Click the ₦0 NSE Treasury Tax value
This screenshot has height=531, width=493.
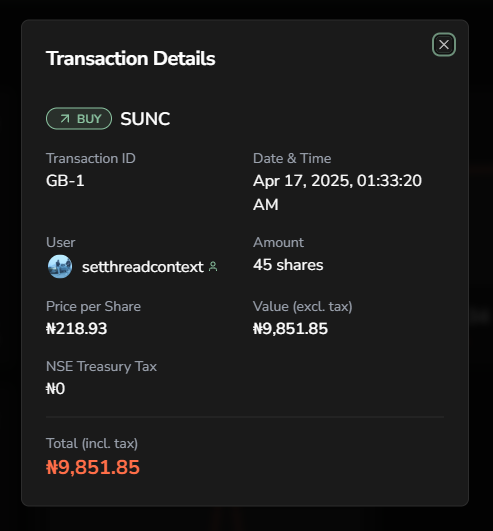pyautogui.click(x=56, y=388)
